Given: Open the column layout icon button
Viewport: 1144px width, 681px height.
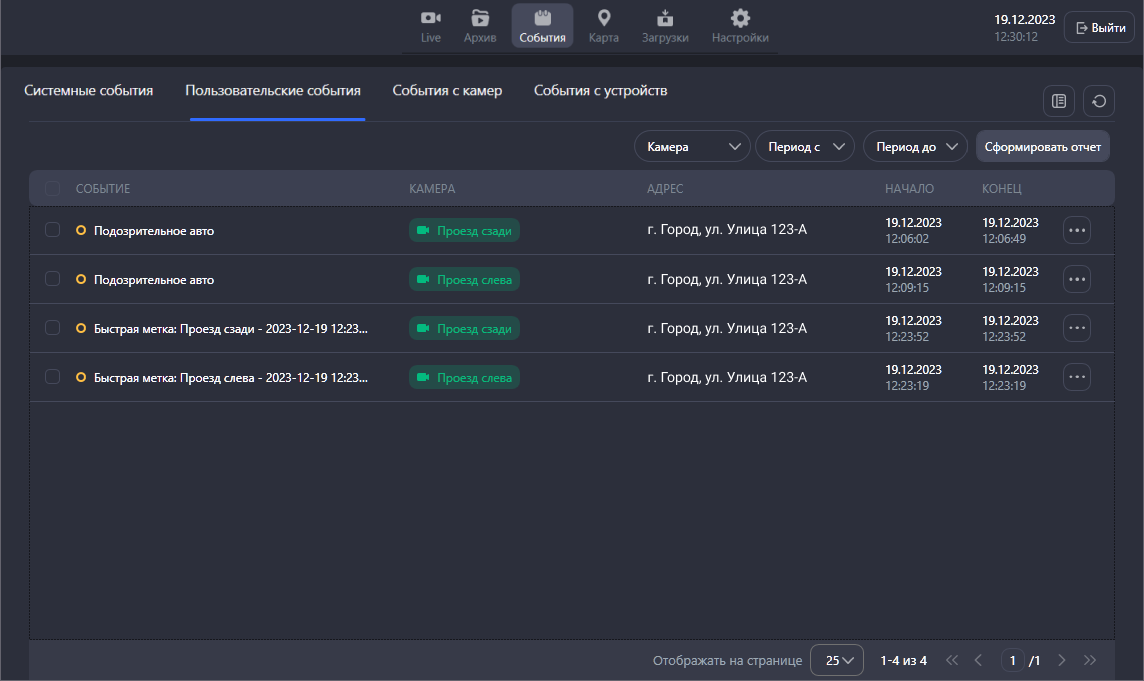Looking at the screenshot, I should [1058, 101].
